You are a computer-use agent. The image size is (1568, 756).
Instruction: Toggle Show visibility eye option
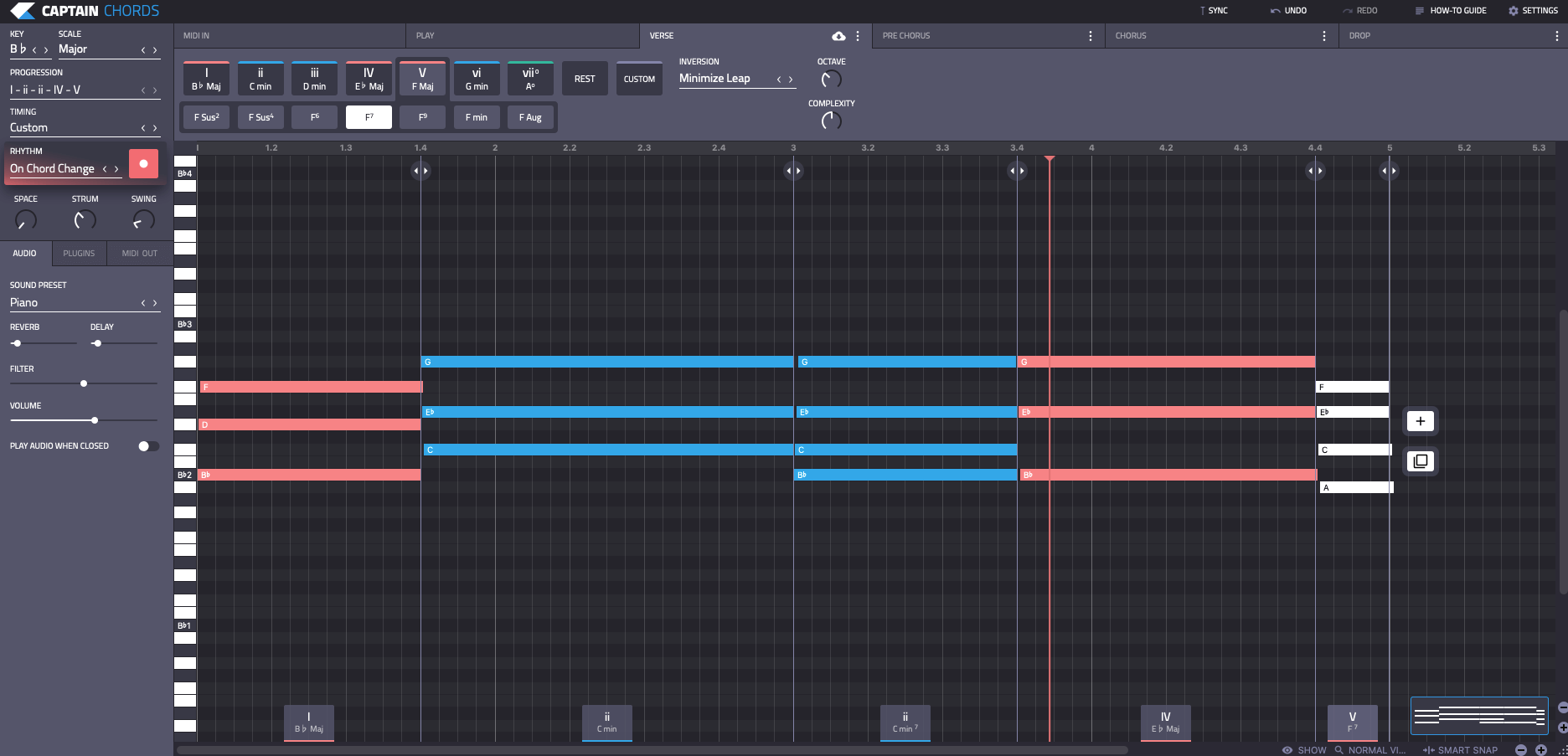pyautogui.click(x=1304, y=750)
